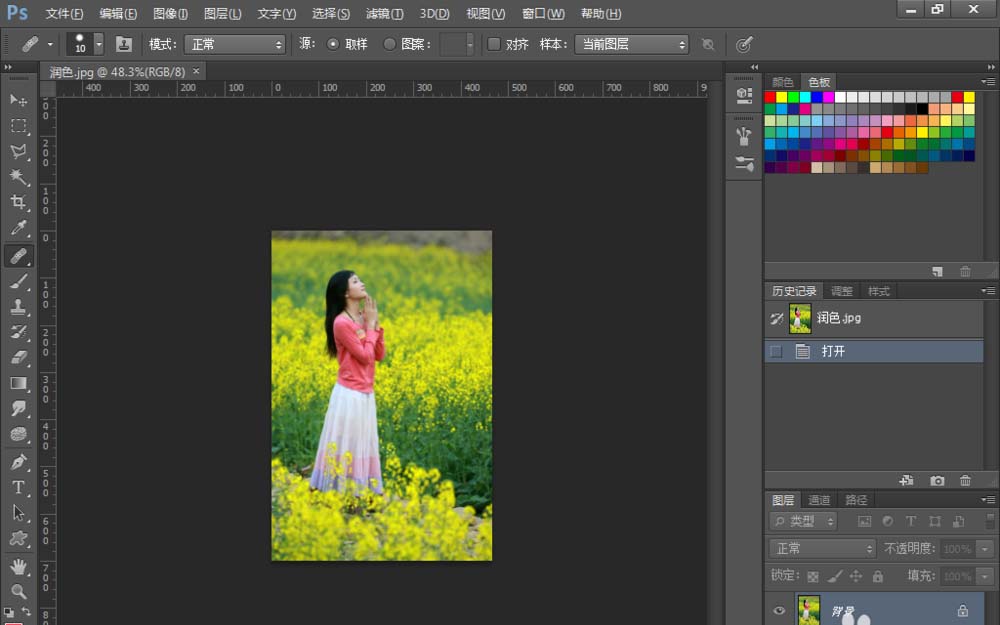Open the layer filter 类型 dropdown
The width and height of the screenshot is (1000, 625).
coord(804,521)
